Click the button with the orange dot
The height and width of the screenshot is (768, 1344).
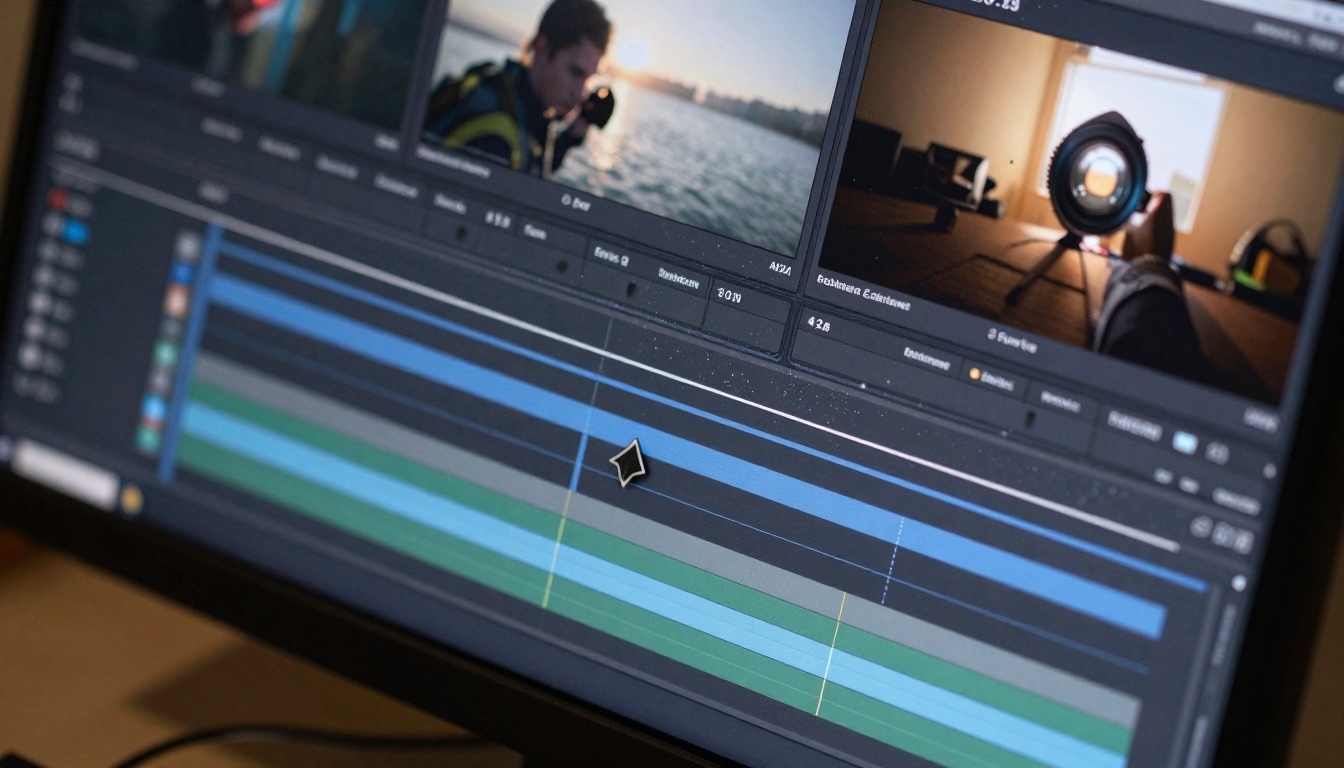[991, 378]
